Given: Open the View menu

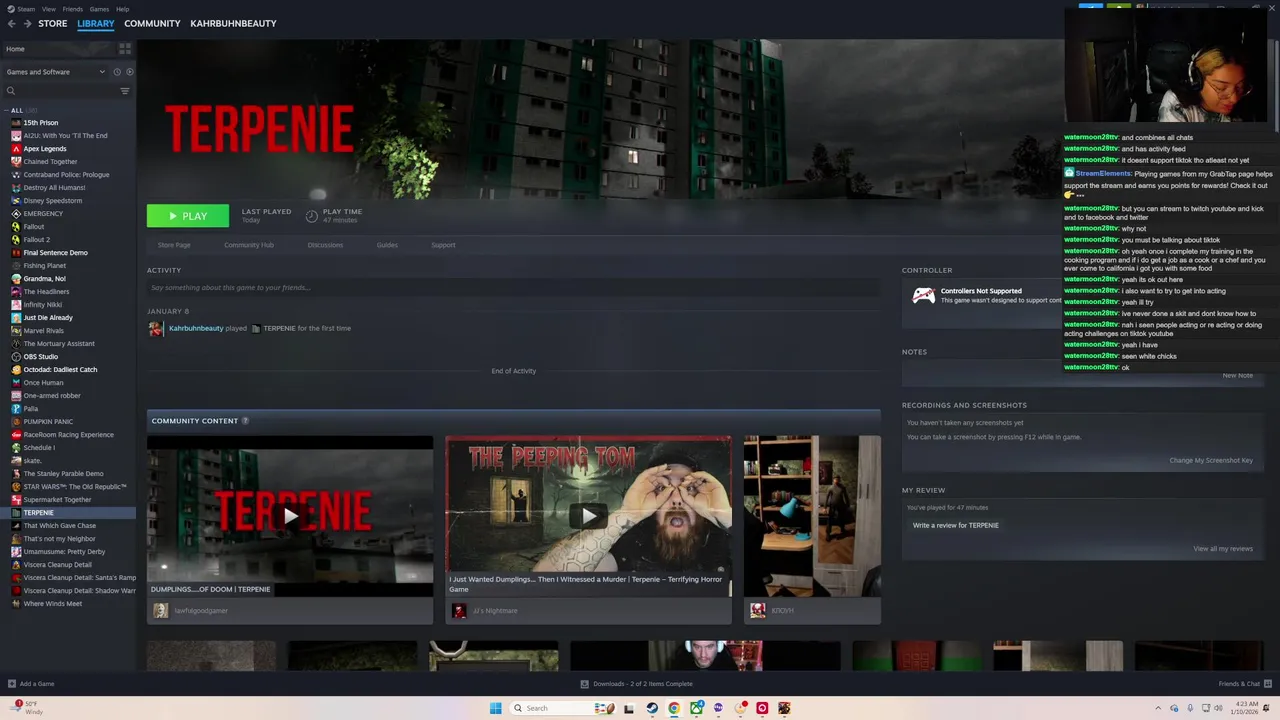Looking at the screenshot, I should coord(48,9).
